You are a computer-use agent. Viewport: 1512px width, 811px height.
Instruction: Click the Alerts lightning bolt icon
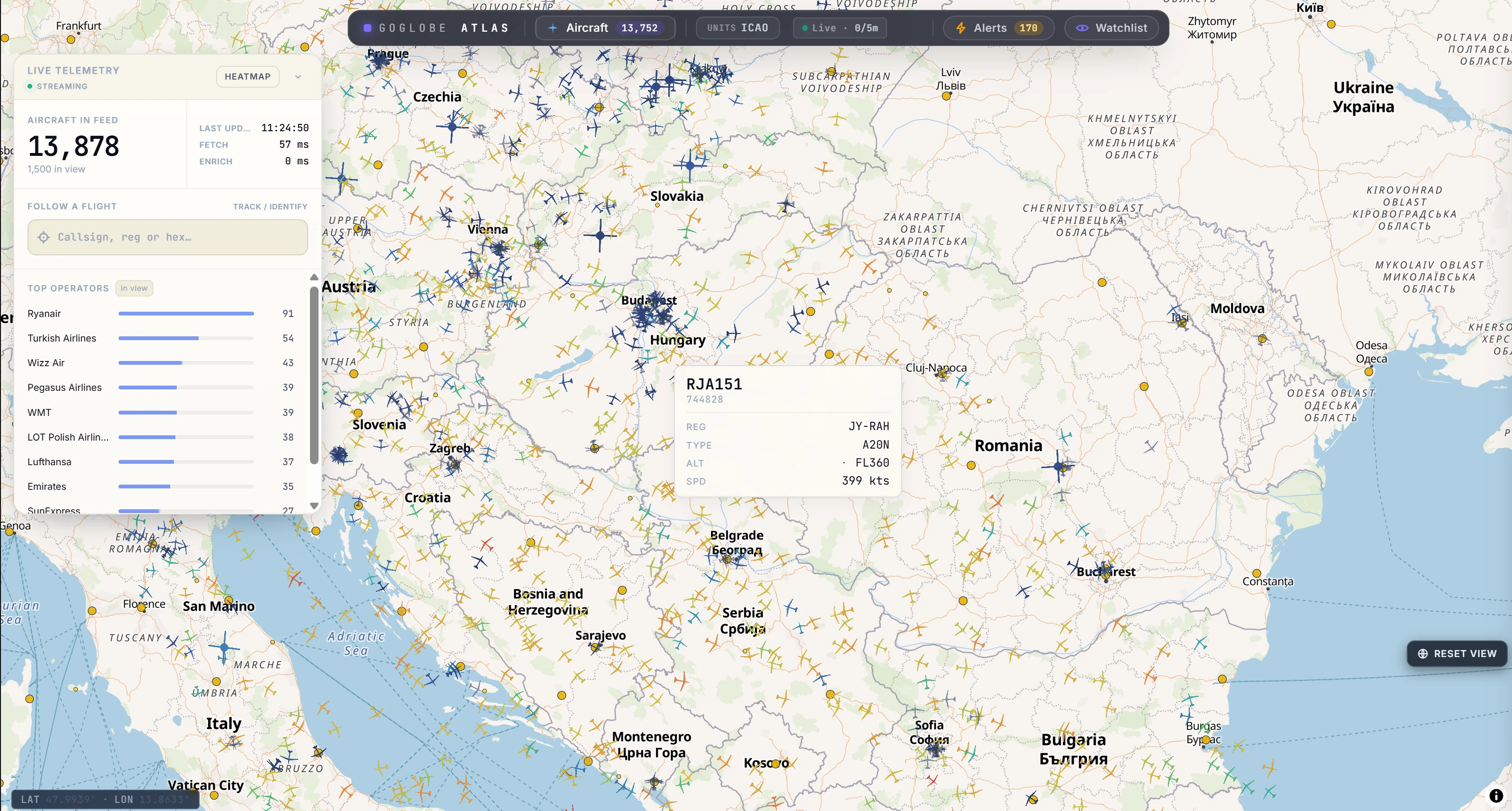click(x=961, y=28)
